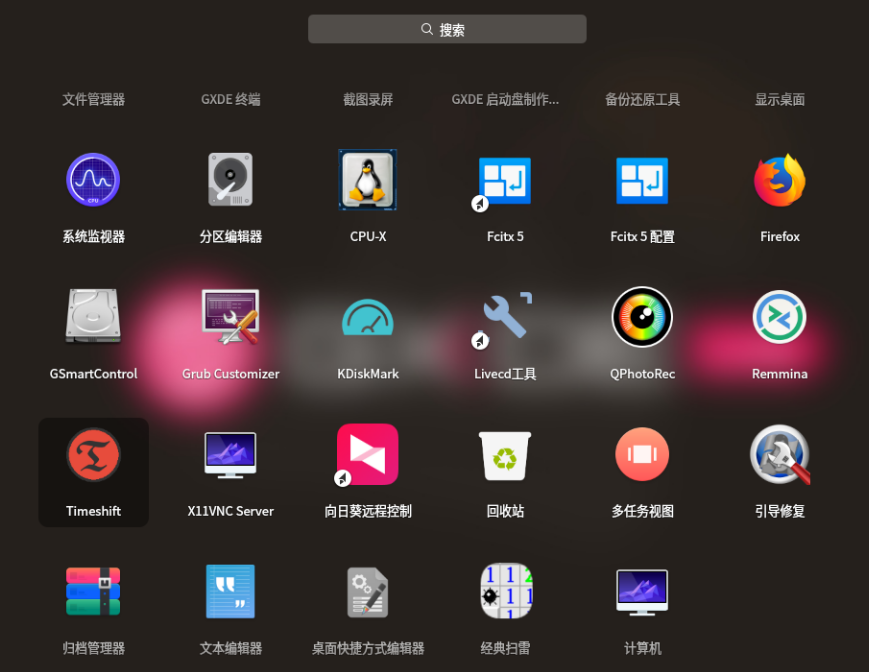This screenshot has height=672, width=869.
Task: Click the GXDE 终端 label
Action: coord(231,100)
